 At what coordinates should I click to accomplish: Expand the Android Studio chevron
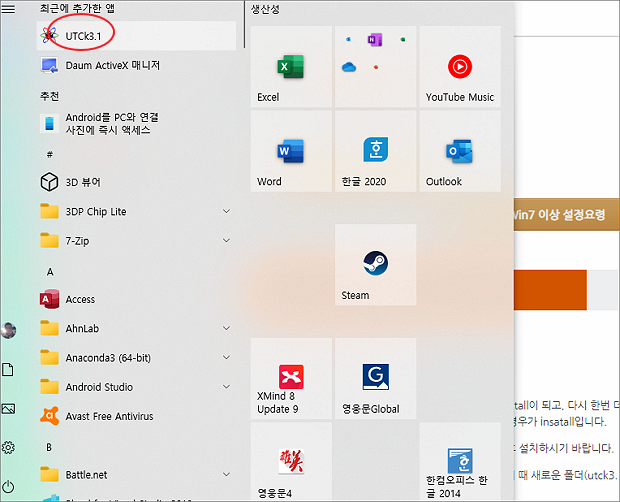coord(227,387)
